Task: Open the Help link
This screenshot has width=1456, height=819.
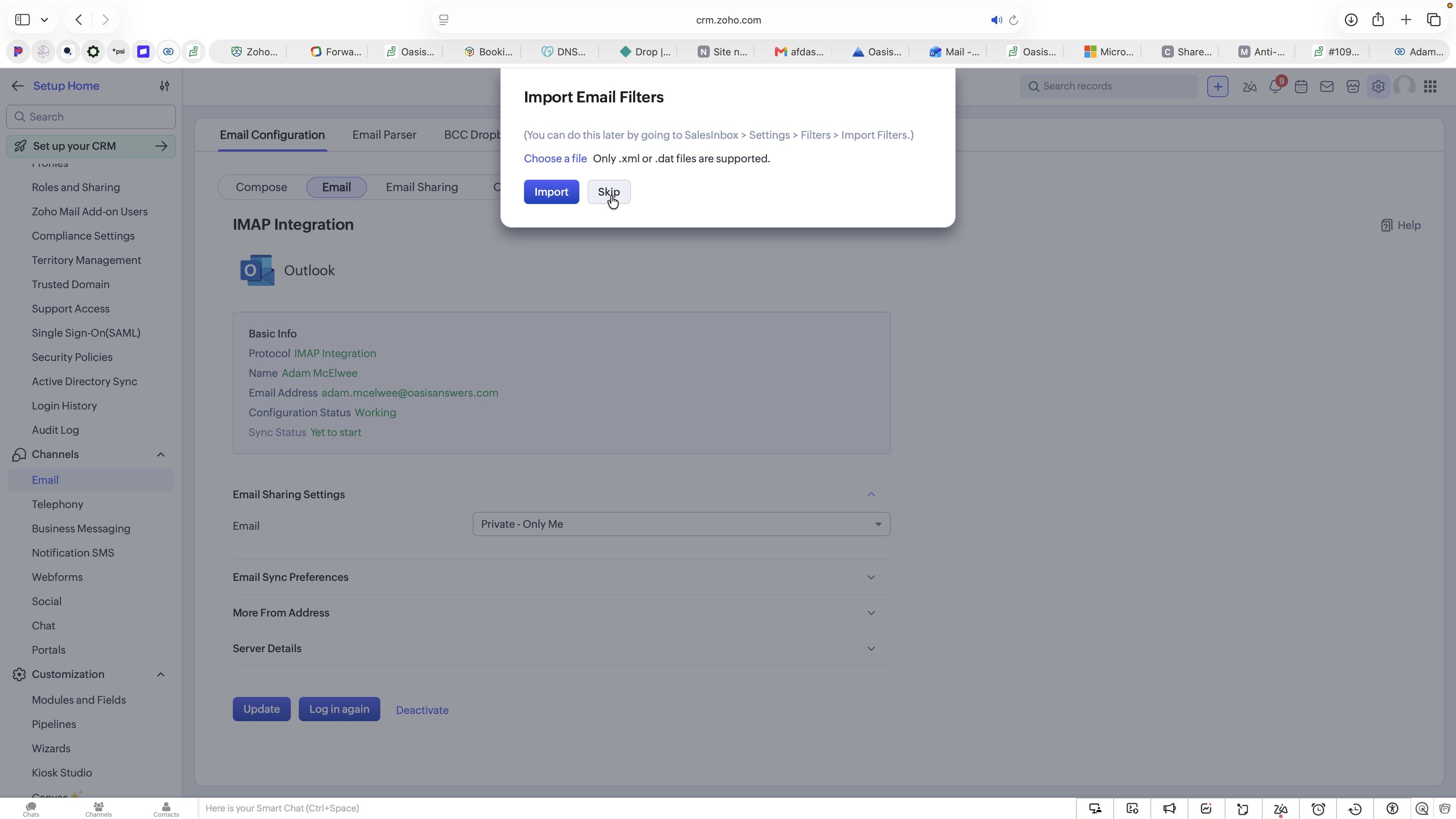Action: 1401,225
